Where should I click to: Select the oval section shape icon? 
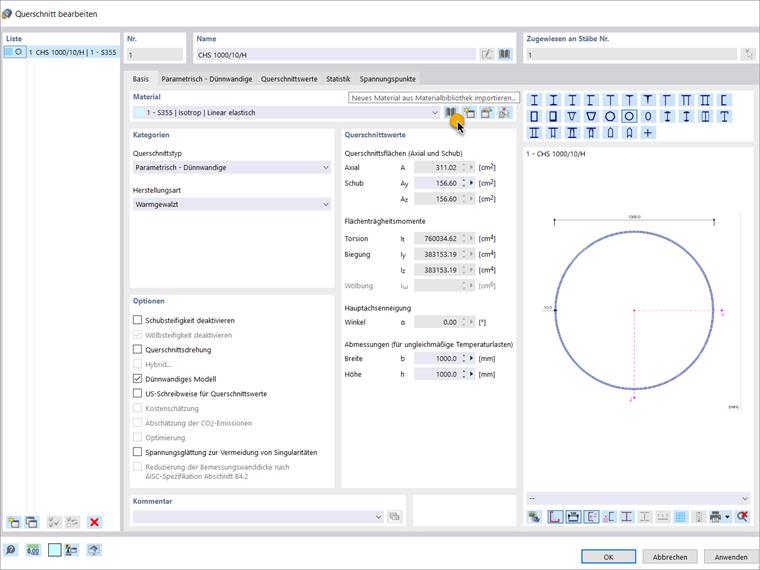pos(648,116)
